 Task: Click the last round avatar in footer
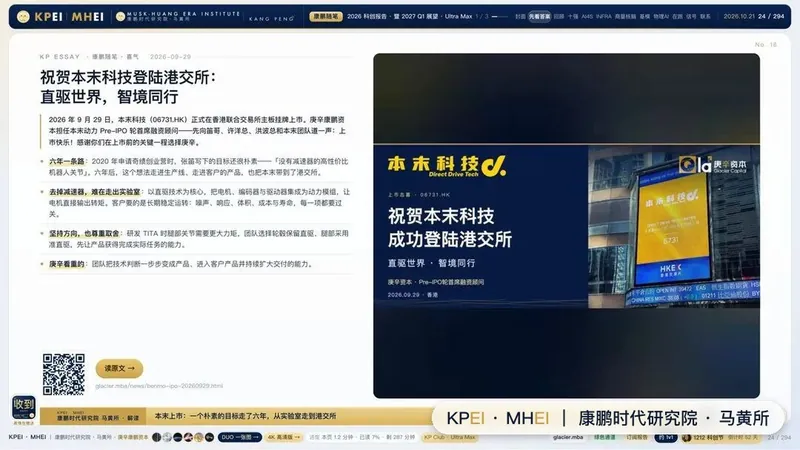(209, 437)
